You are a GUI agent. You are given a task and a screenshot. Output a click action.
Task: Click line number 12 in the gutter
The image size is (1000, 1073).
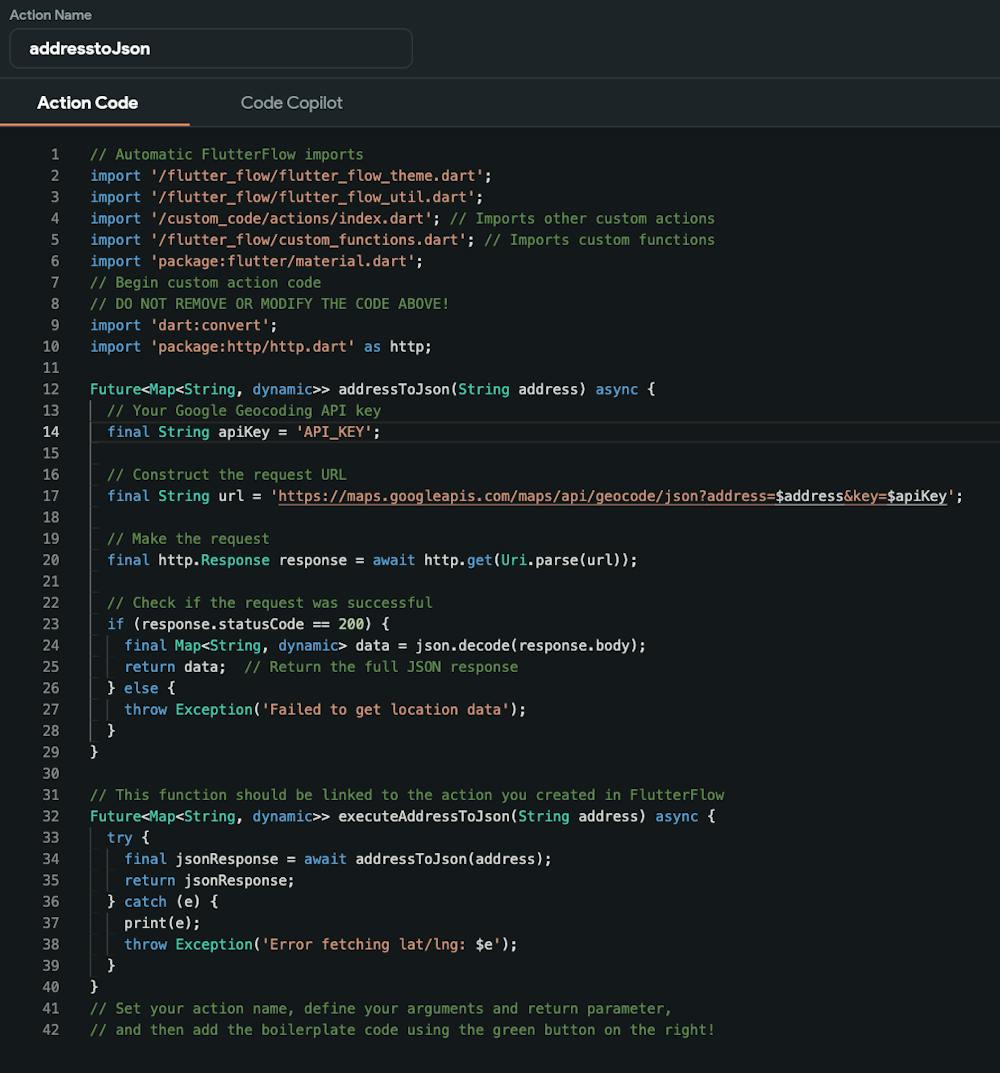(x=50, y=389)
